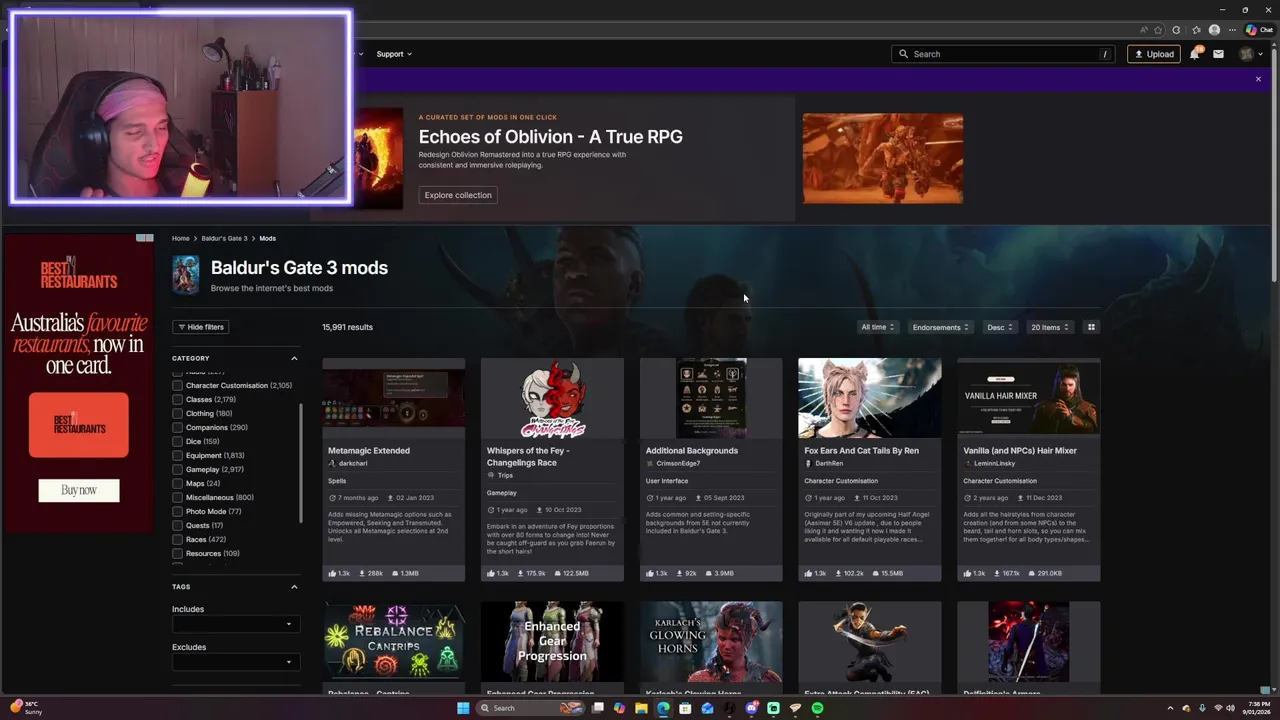The image size is (1280, 720).
Task: Open the 20 Items per page dropdown
Action: pyautogui.click(x=1050, y=327)
